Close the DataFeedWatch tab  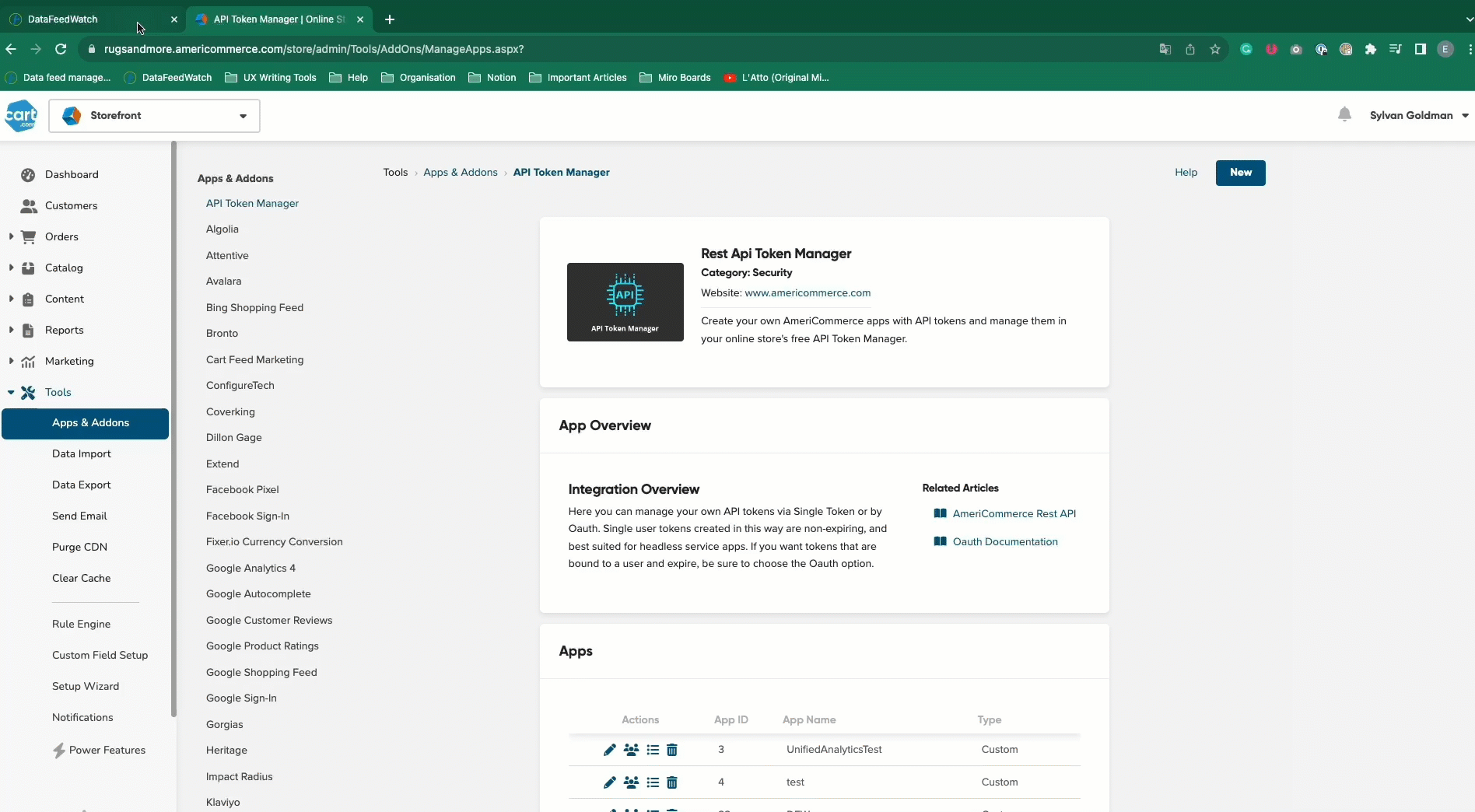point(174,19)
